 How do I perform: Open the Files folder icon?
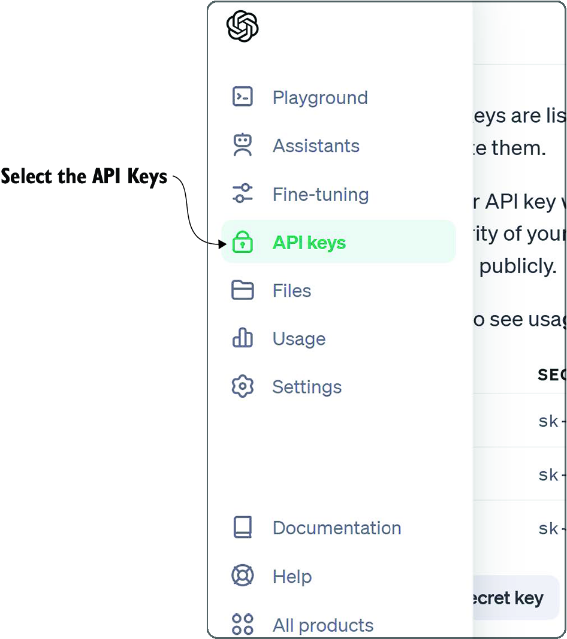[x=243, y=290]
